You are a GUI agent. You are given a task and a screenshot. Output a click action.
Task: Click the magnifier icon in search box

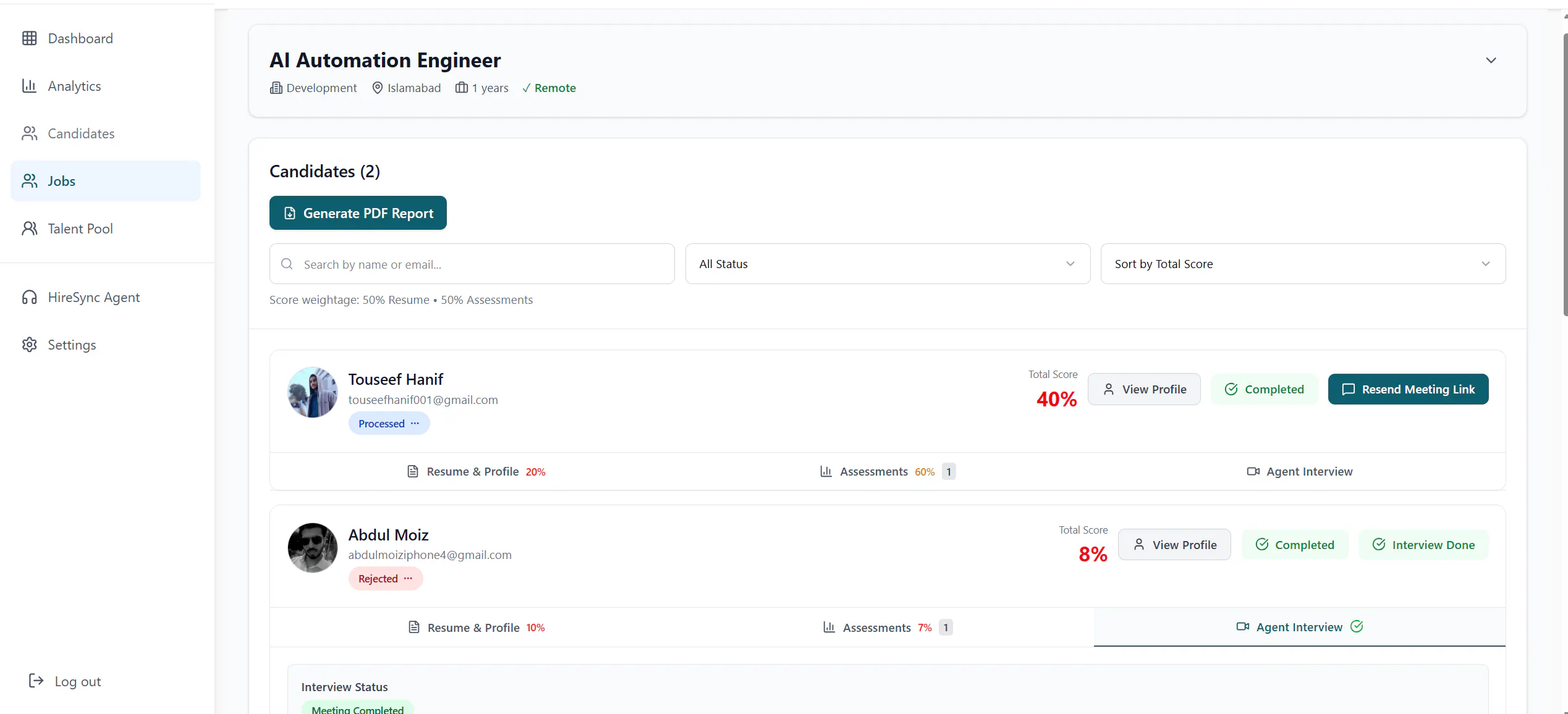tap(287, 264)
